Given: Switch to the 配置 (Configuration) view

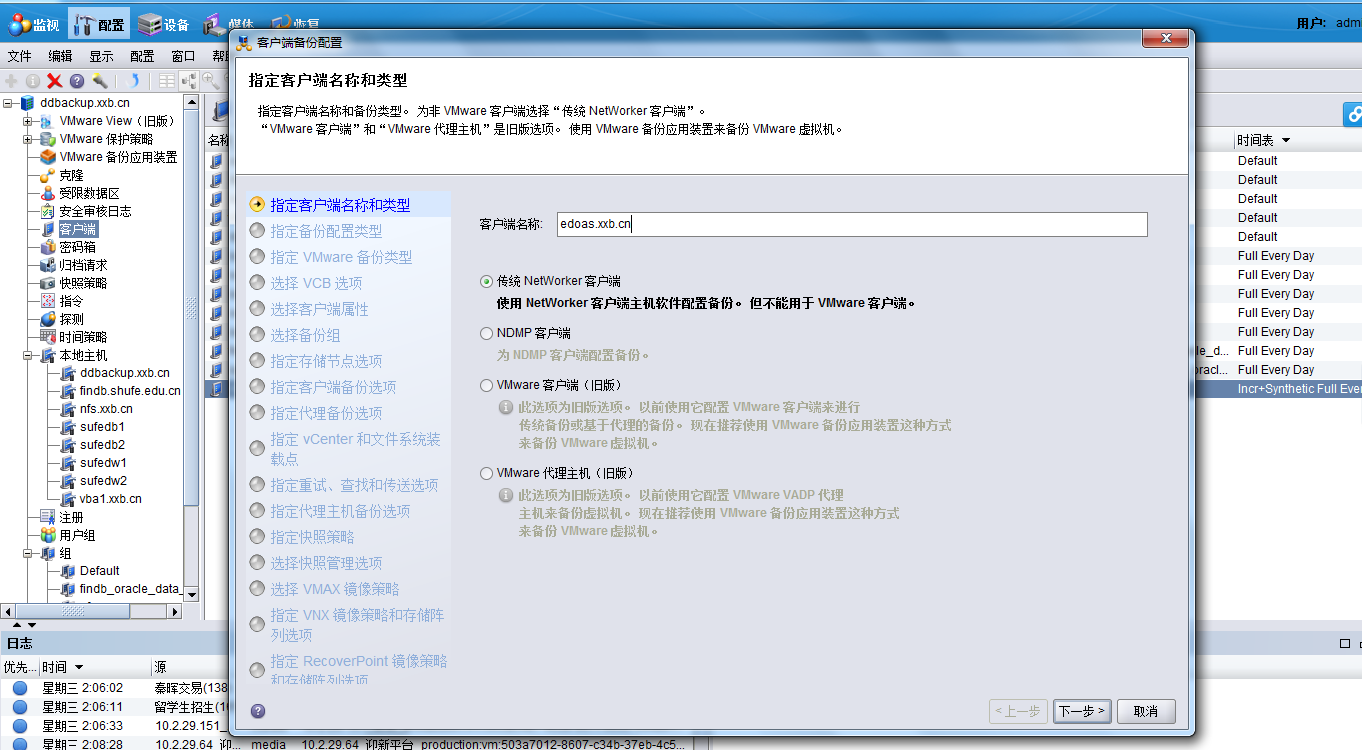Looking at the screenshot, I should click(99, 24).
